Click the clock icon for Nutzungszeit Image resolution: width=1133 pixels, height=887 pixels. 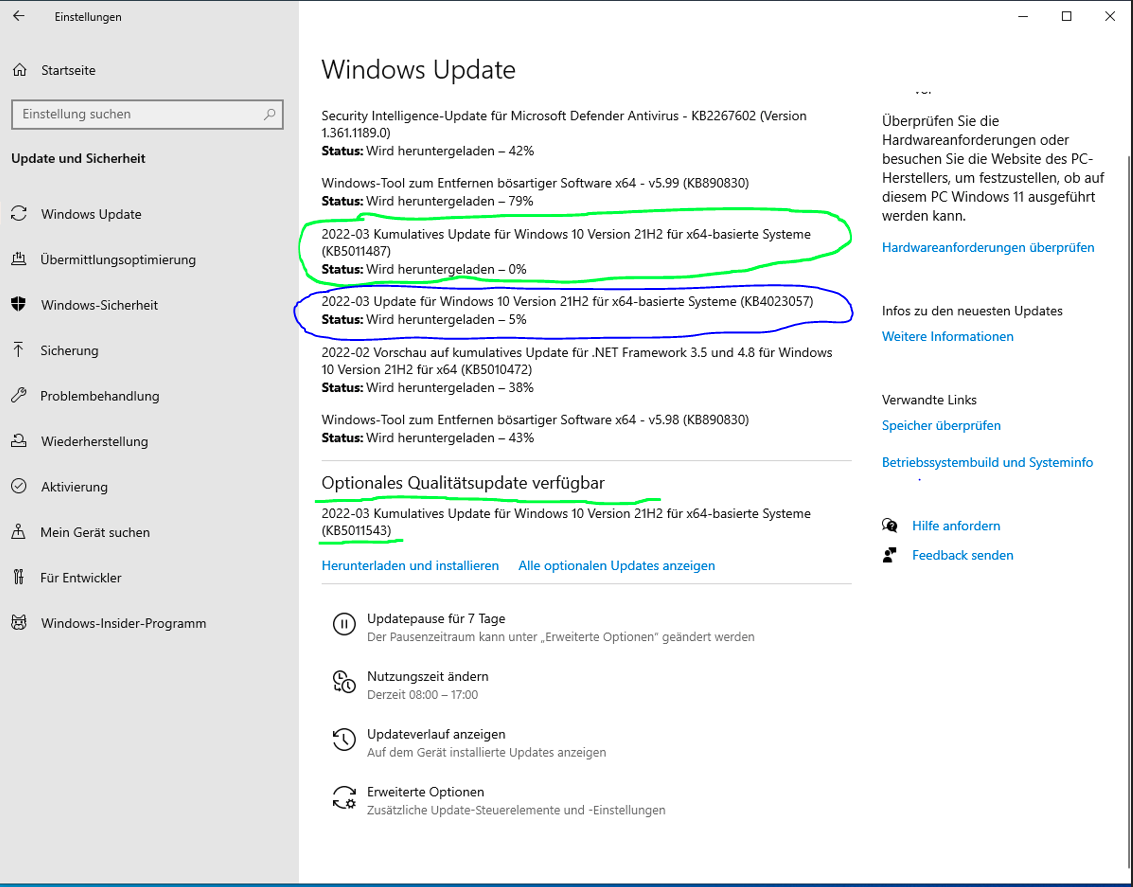(344, 682)
